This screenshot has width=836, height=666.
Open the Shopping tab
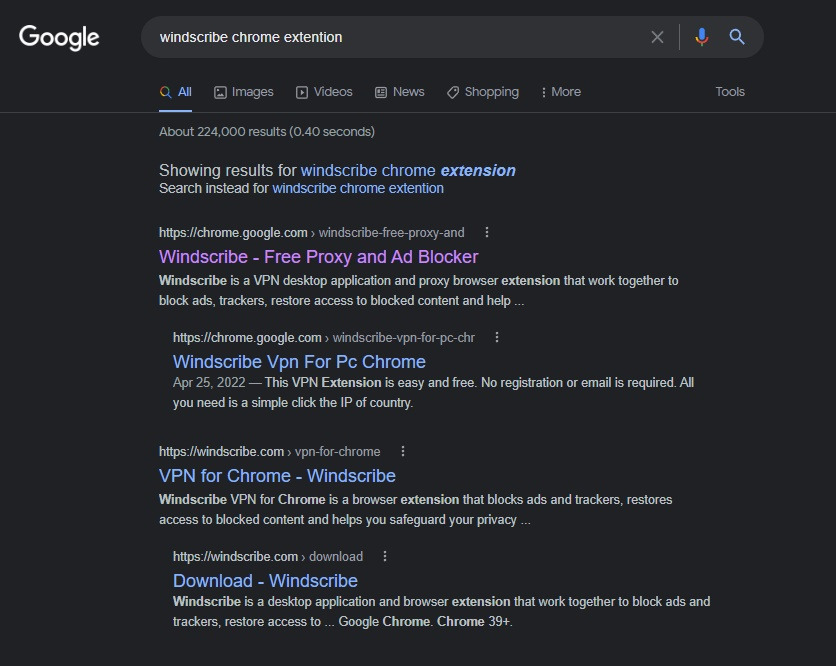click(x=483, y=92)
